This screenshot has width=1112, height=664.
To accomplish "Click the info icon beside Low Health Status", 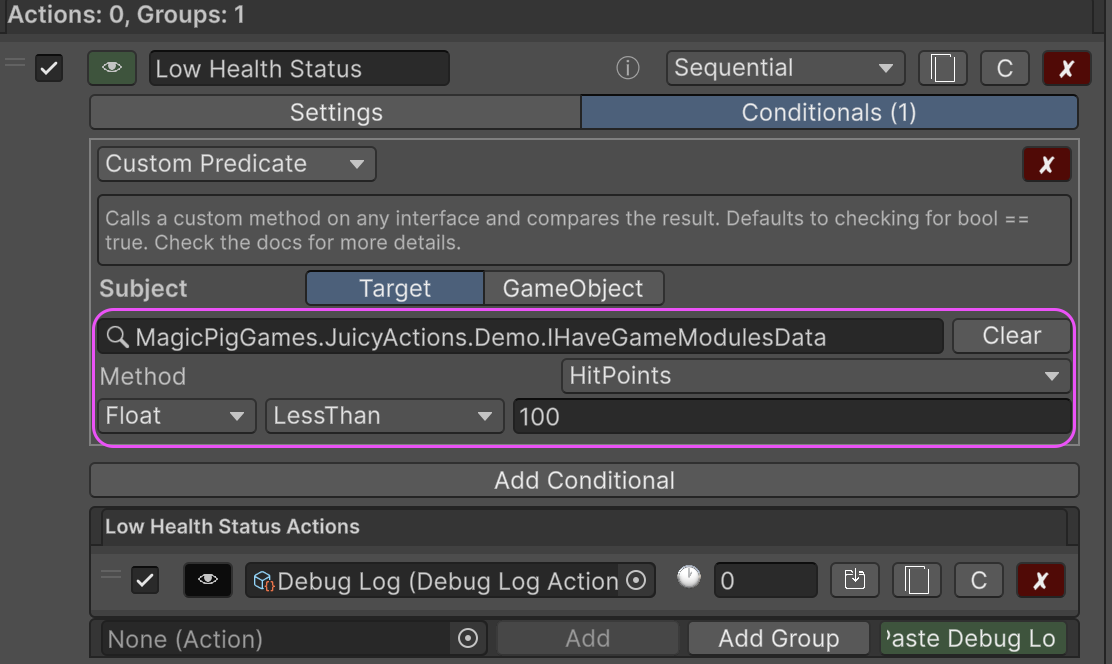I will point(627,68).
